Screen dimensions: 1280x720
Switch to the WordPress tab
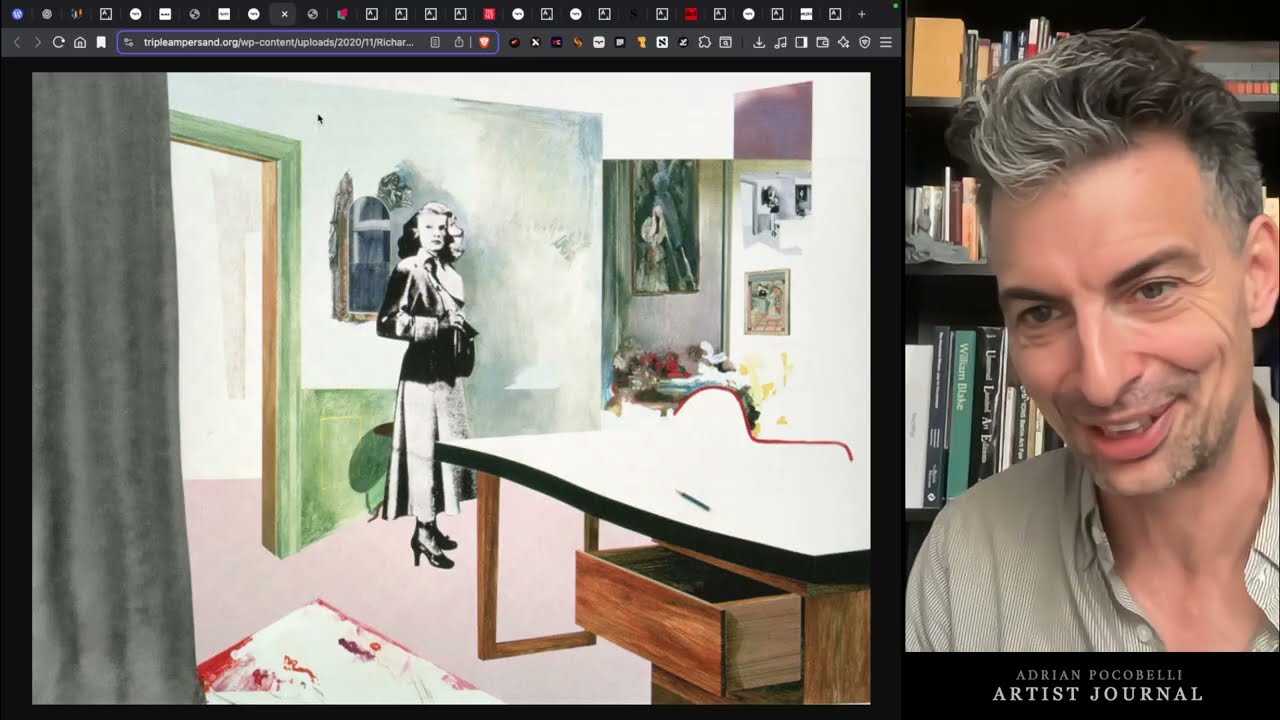(17, 14)
